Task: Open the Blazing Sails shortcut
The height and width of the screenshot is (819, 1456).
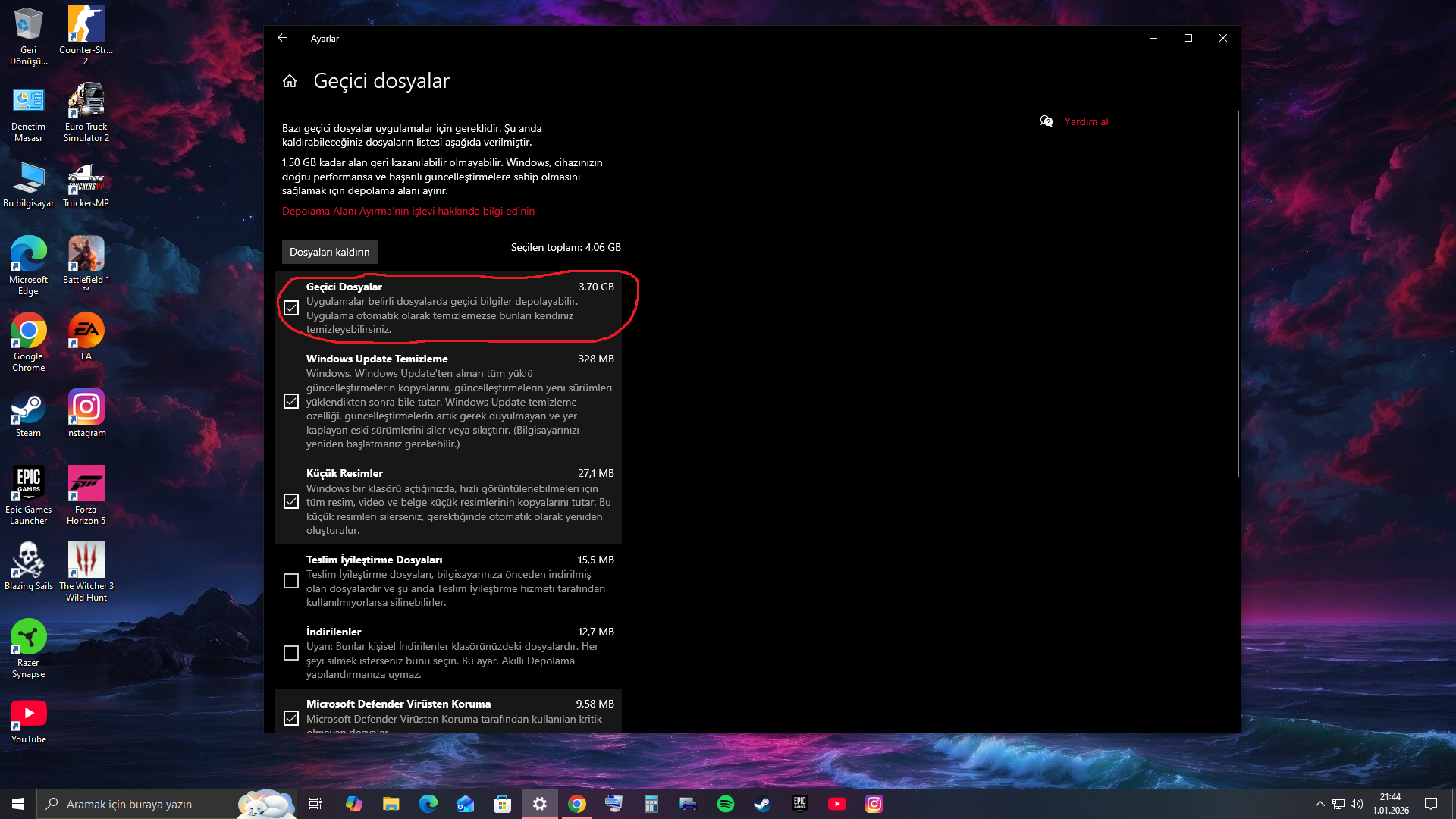Action: click(28, 566)
